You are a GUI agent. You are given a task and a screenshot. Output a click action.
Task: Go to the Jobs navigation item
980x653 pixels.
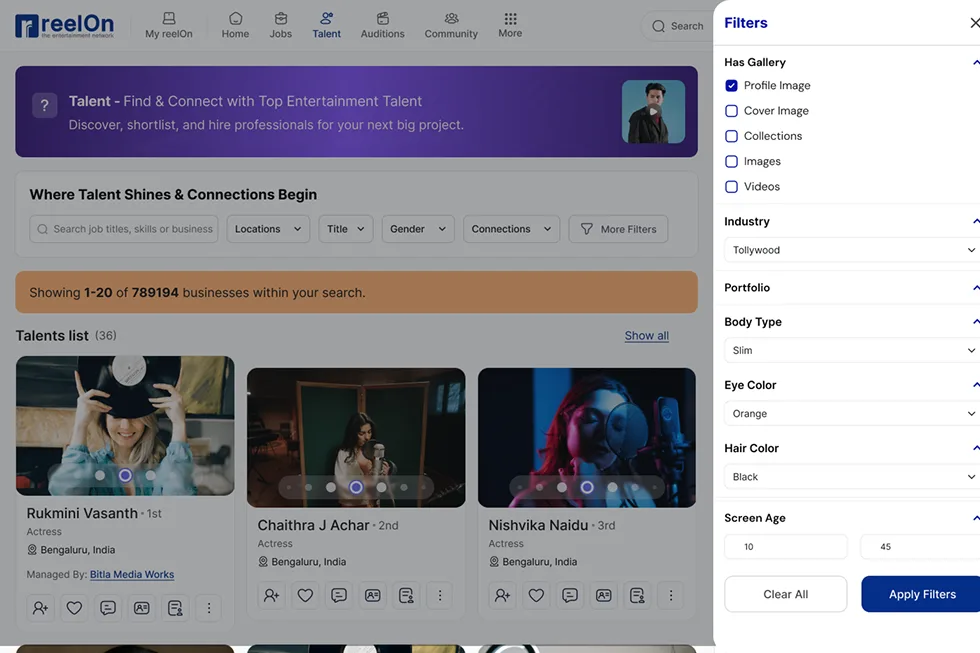click(x=280, y=24)
